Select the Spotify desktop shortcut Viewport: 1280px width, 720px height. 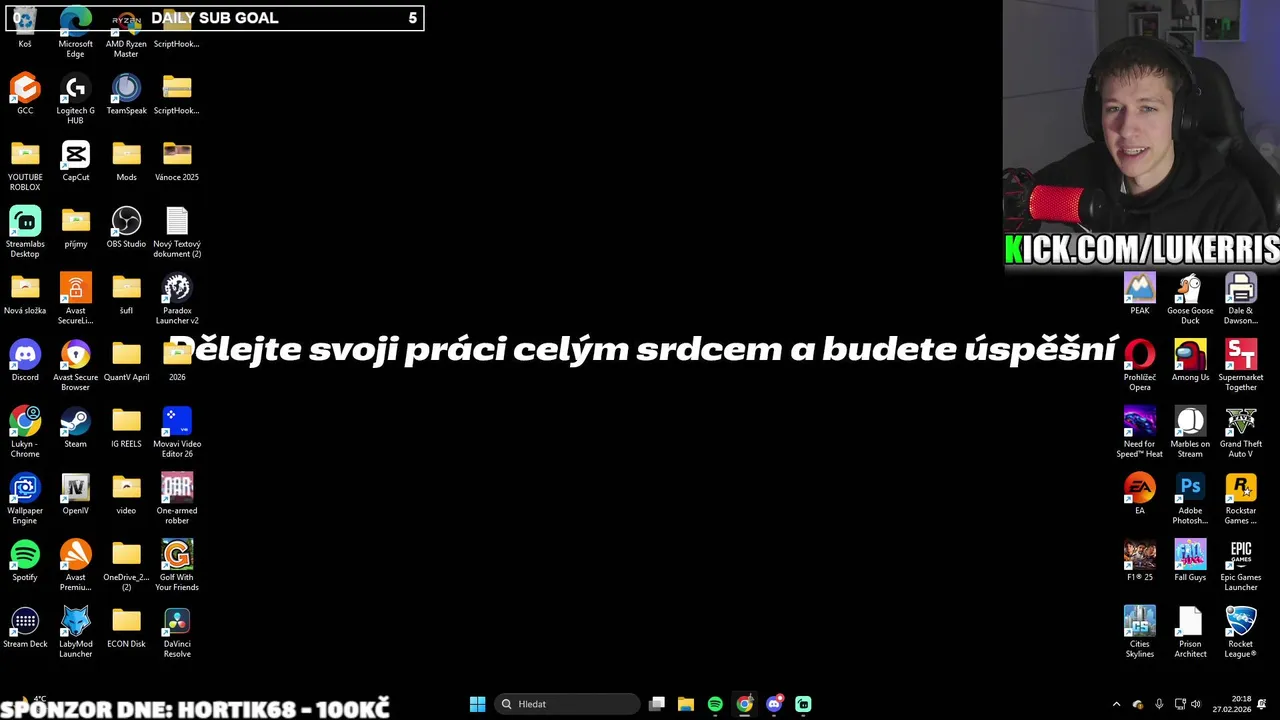(25, 561)
